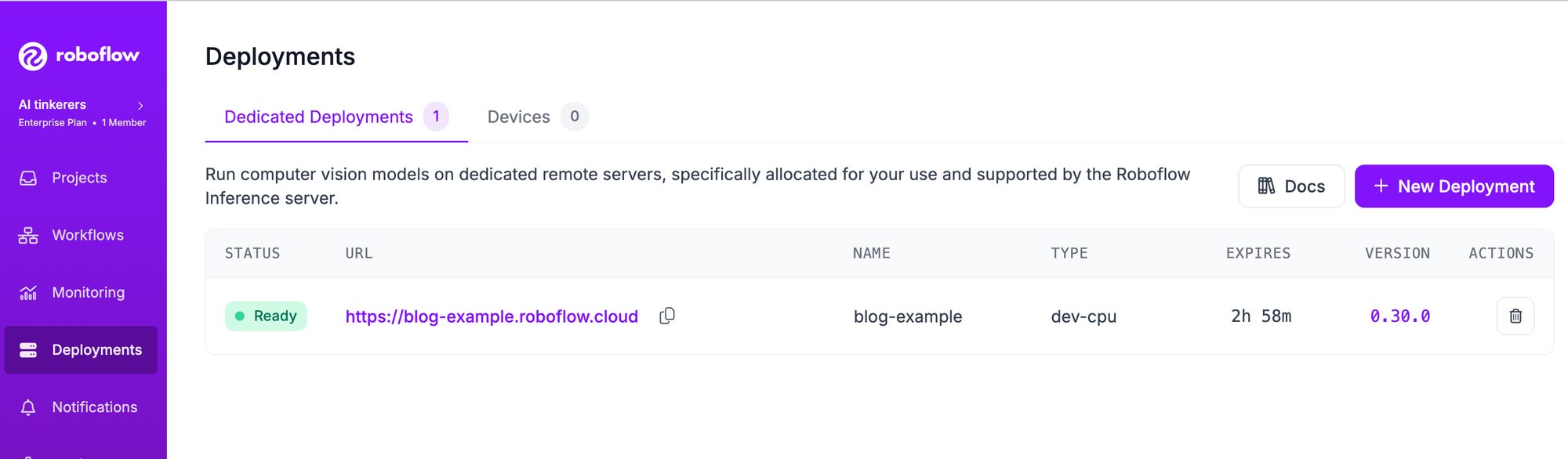Click the Projects inbox icon in sidebar
The height and width of the screenshot is (459, 1568).
(x=28, y=179)
